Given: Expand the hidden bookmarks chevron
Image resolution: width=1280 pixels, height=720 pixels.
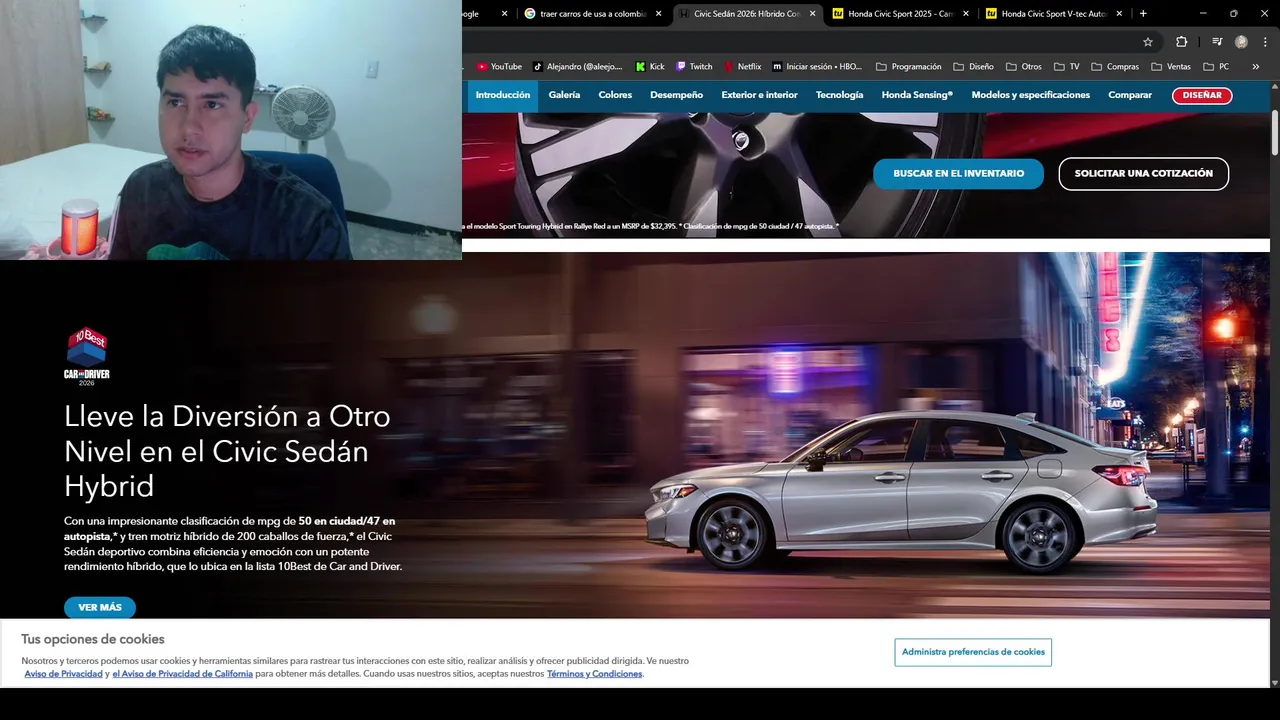Looking at the screenshot, I should [1256, 67].
